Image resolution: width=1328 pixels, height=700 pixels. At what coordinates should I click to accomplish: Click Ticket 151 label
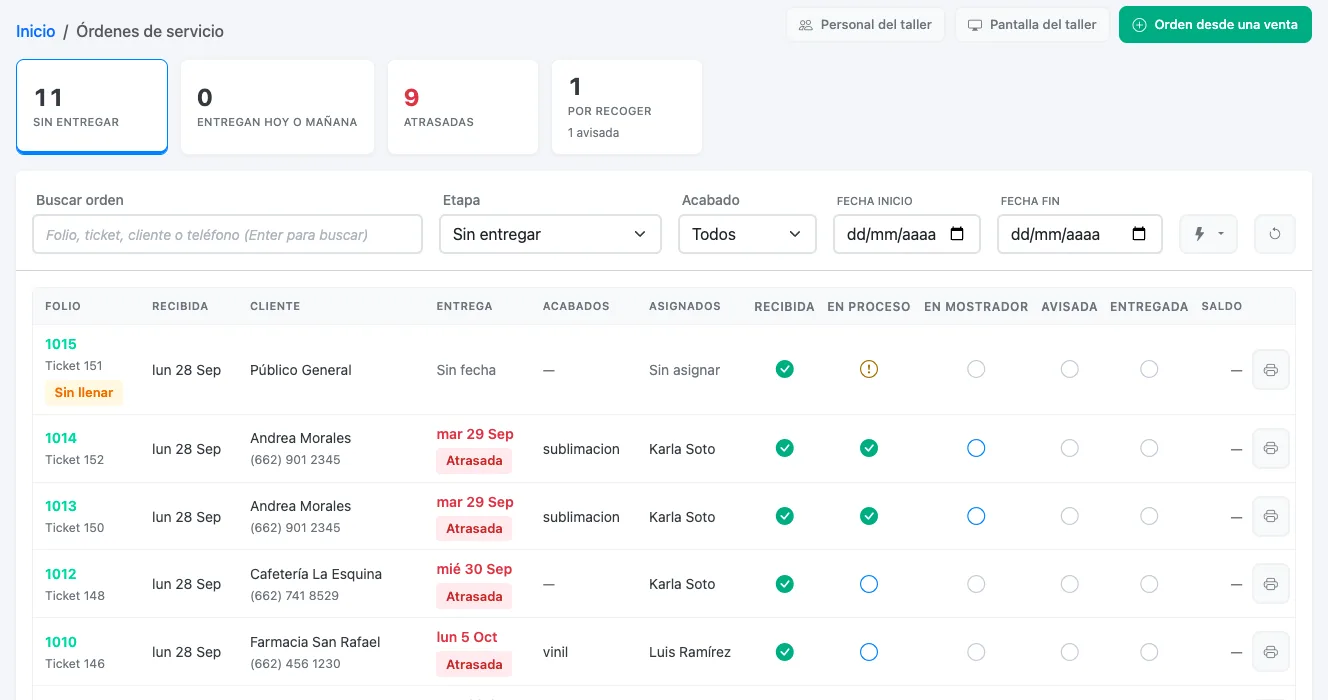tap(74, 366)
